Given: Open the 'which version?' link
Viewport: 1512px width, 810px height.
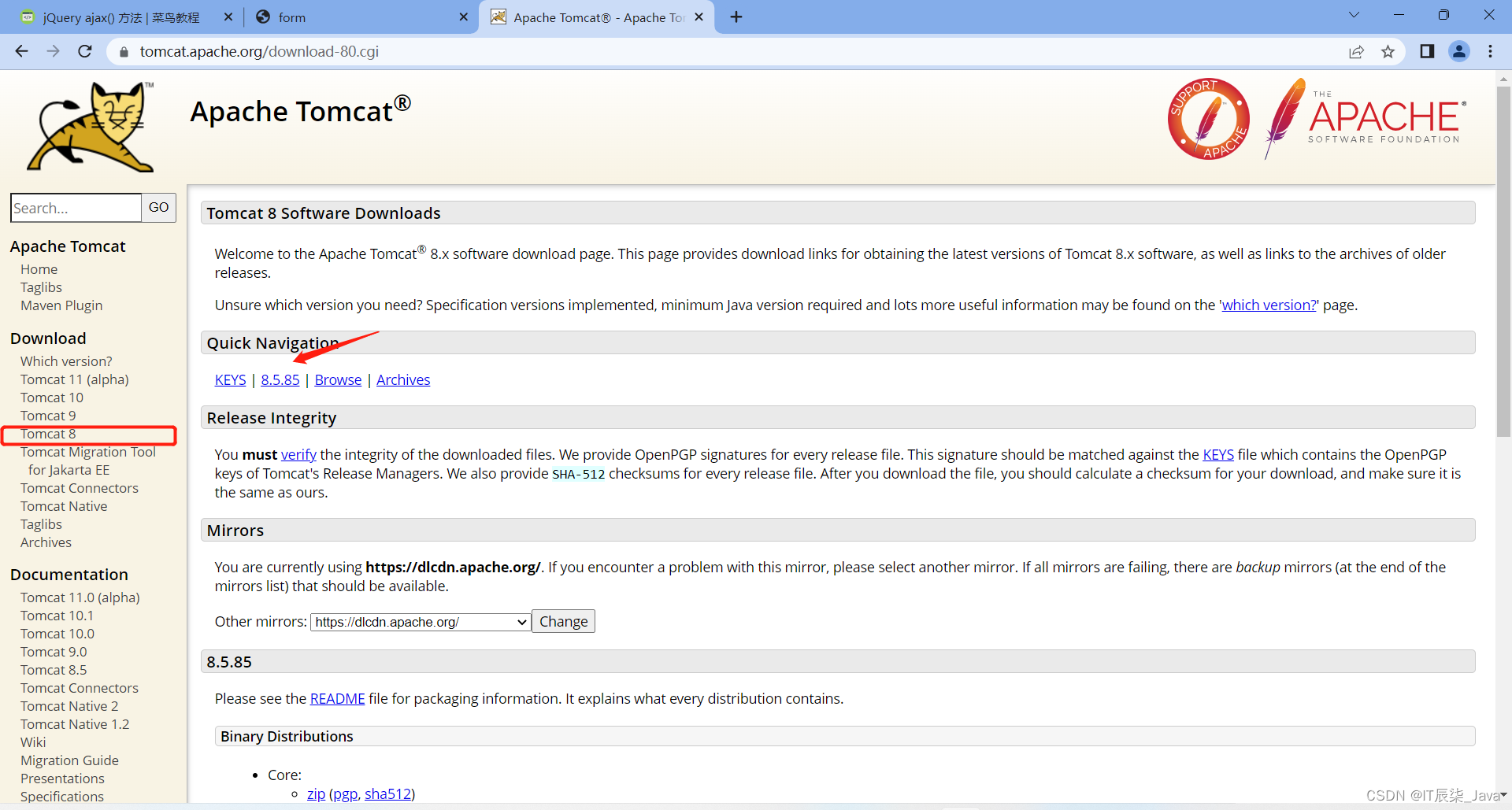Looking at the screenshot, I should [x=1269, y=305].
